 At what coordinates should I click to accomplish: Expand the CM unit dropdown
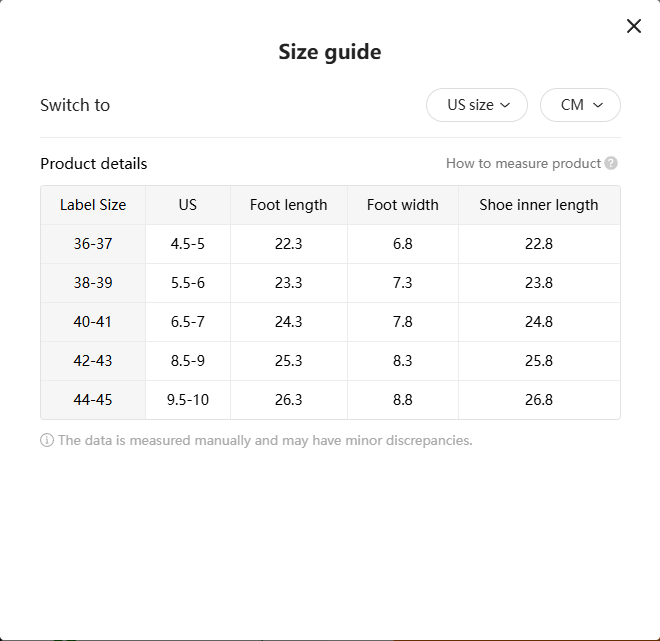coord(580,105)
